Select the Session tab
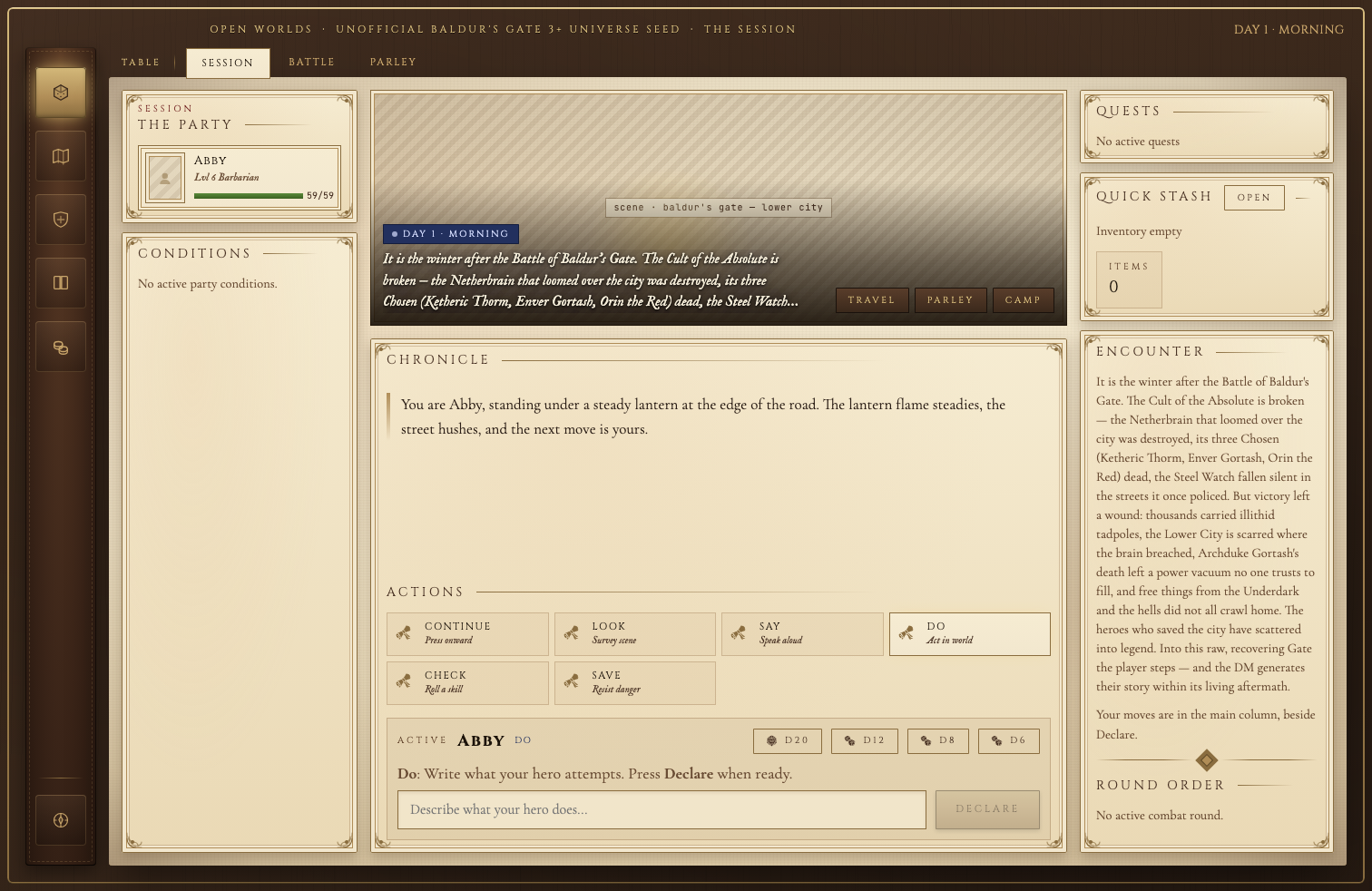This screenshot has height=891, width=1372. (x=228, y=64)
